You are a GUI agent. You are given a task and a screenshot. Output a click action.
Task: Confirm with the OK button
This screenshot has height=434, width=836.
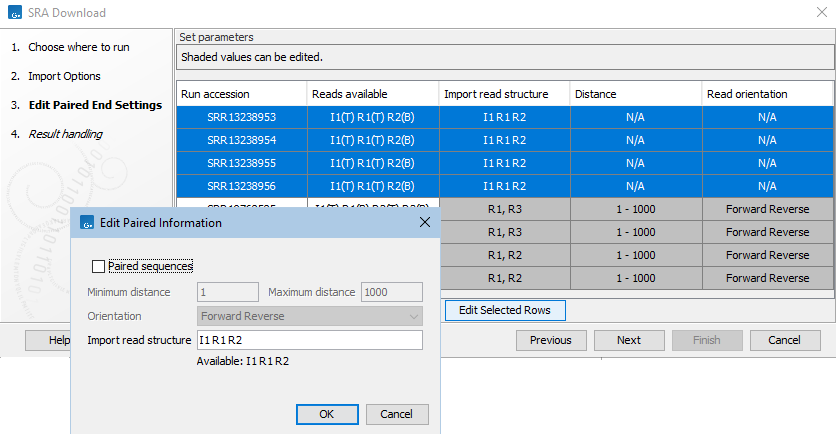point(326,414)
